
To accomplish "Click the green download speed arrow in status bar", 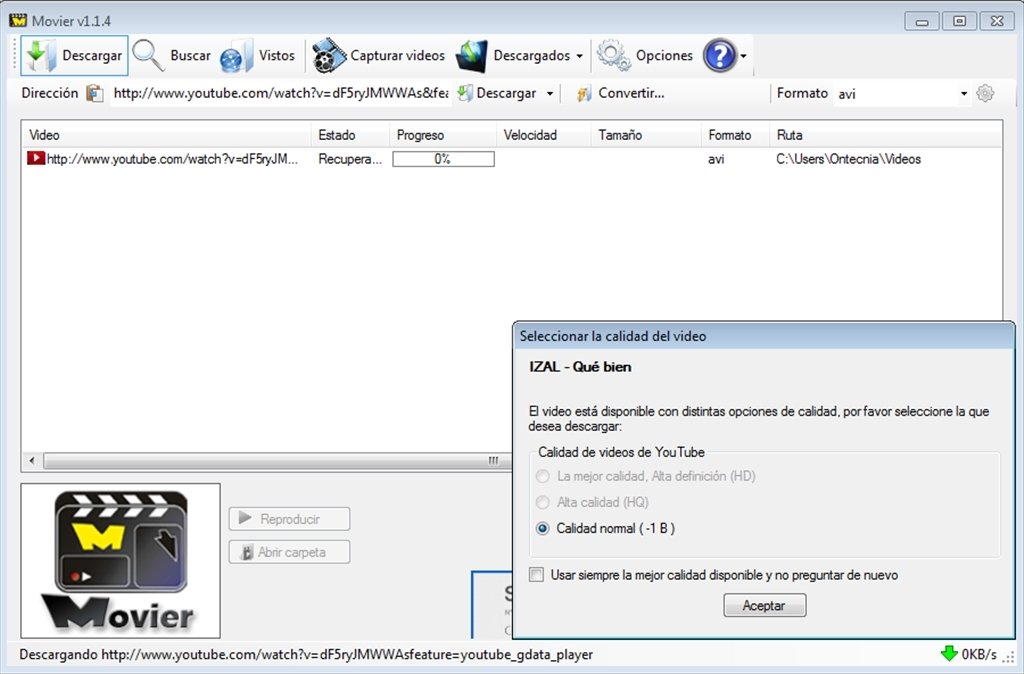I will tap(949, 653).
